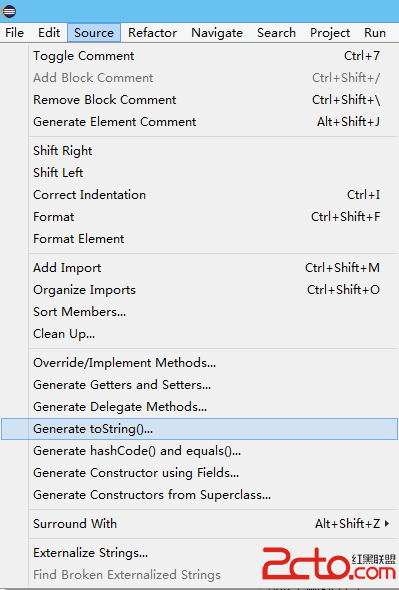Choose Organize Imports
The image size is (399, 590).
point(213,290)
